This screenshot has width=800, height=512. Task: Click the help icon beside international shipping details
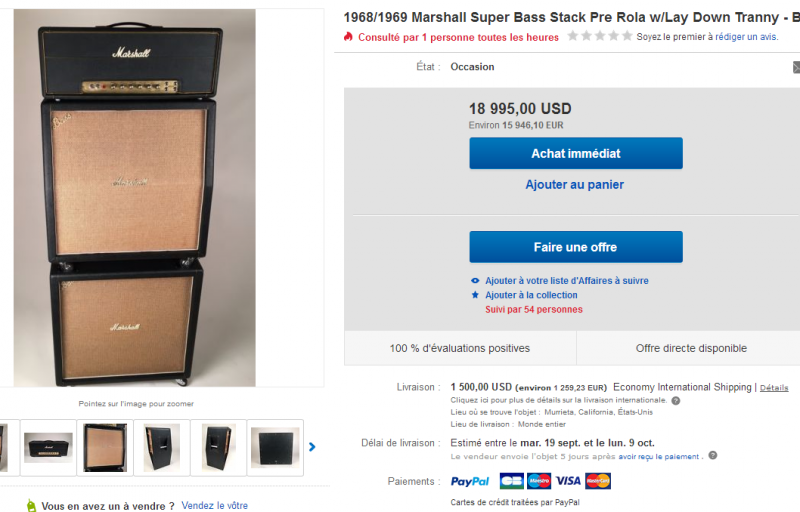(676, 400)
